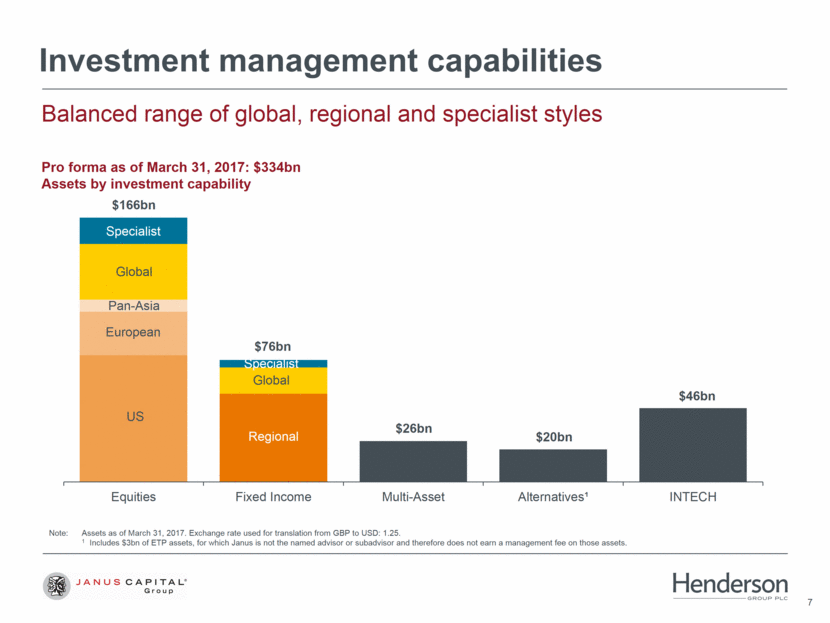Click the Pan-Asia segment in Equities bar
This screenshot has height=623, width=830.
(133, 306)
